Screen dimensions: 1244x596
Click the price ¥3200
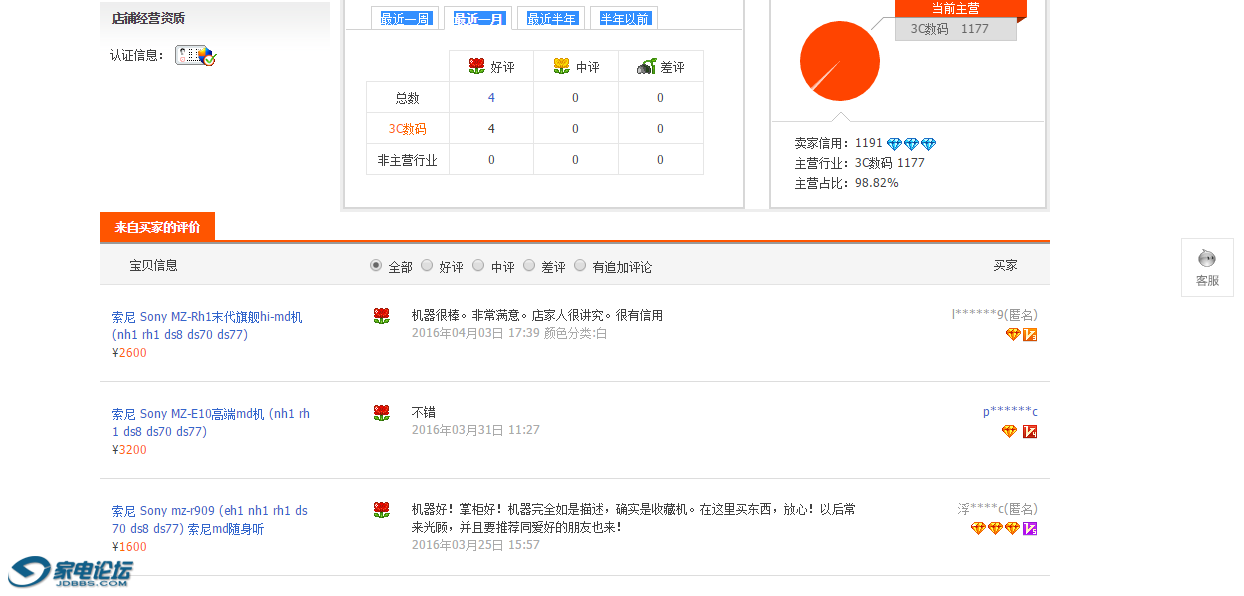(129, 450)
